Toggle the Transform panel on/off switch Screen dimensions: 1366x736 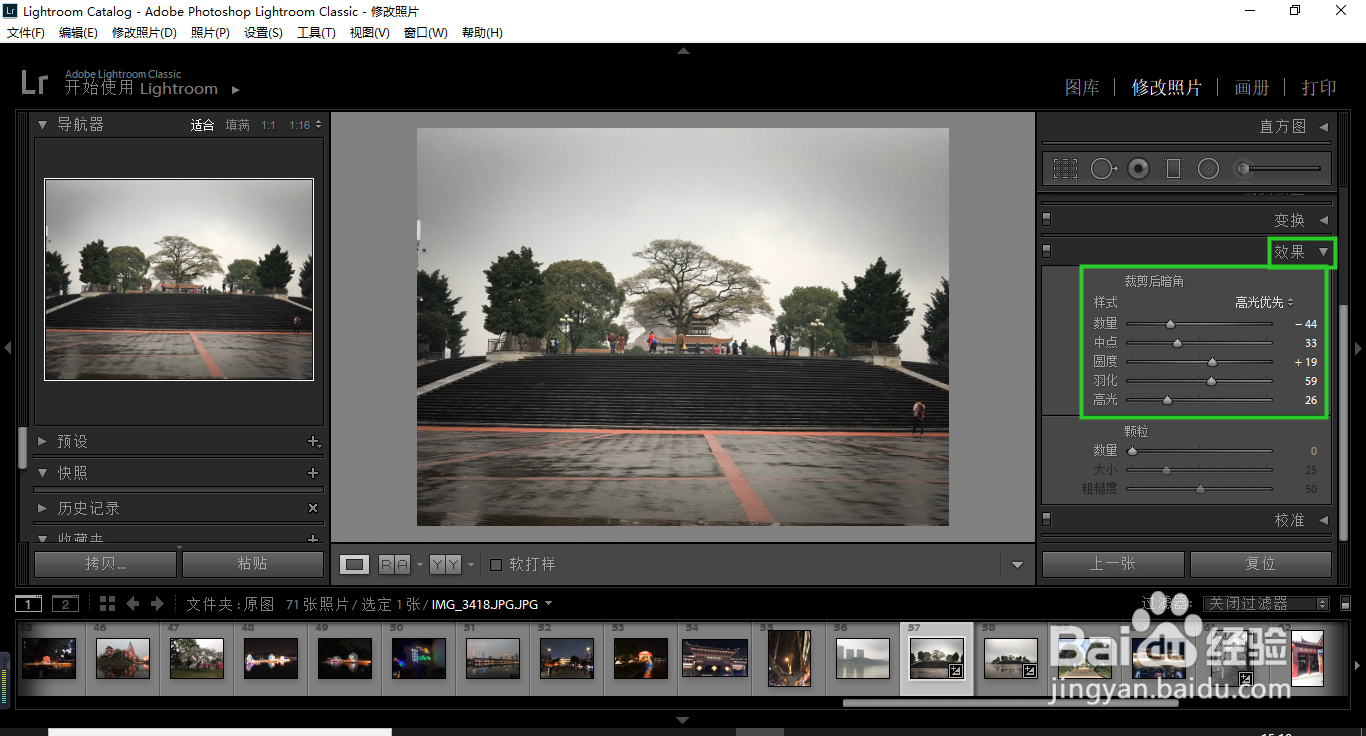click(x=1047, y=219)
